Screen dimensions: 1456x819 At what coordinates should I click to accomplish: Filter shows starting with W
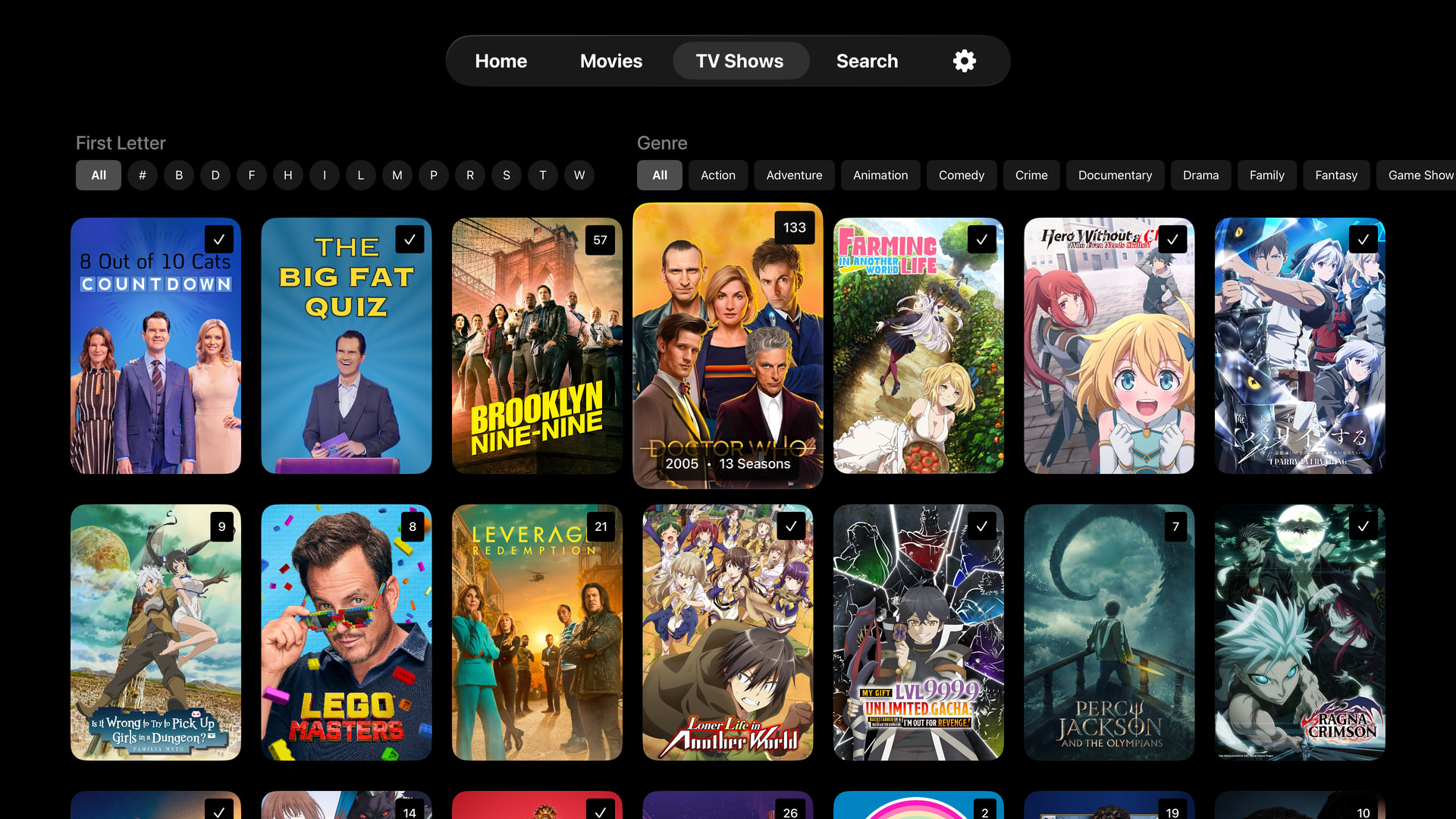[x=579, y=175]
